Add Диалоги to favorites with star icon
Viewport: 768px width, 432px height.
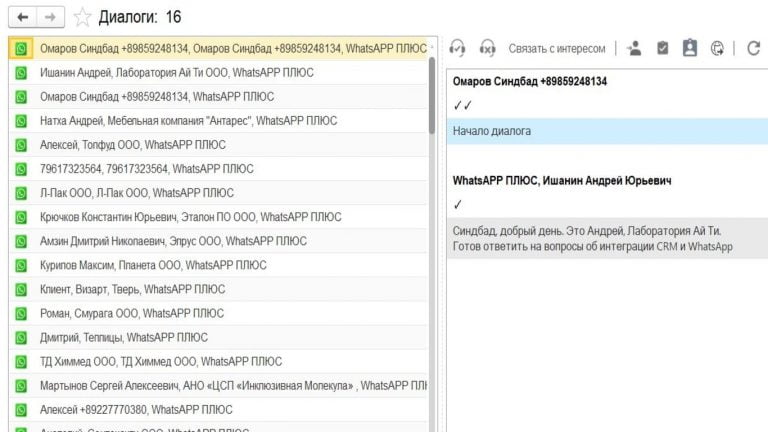pyautogui.click(x=82, y=18)
